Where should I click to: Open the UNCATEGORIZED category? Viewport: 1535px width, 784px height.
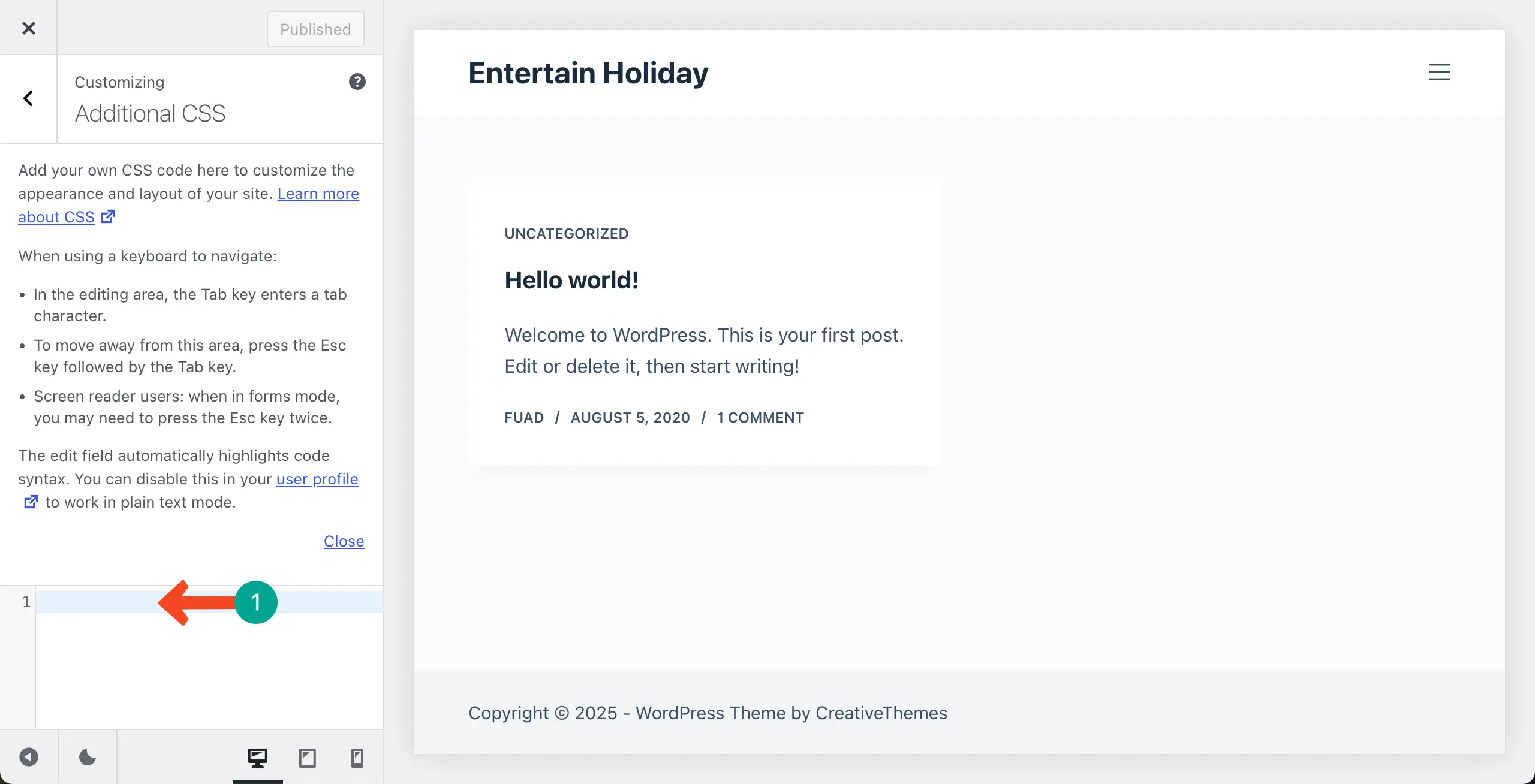click(x=565, y=233)
